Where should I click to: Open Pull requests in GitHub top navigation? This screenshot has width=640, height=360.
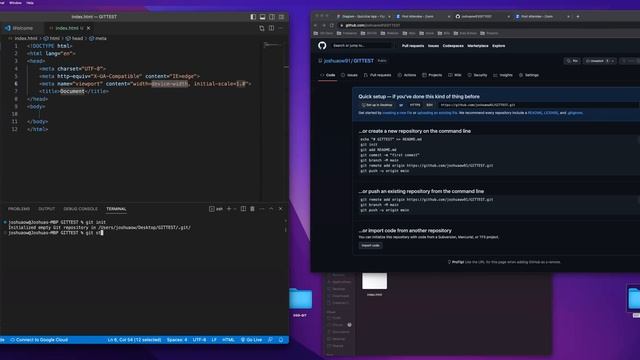coord(413,46)
